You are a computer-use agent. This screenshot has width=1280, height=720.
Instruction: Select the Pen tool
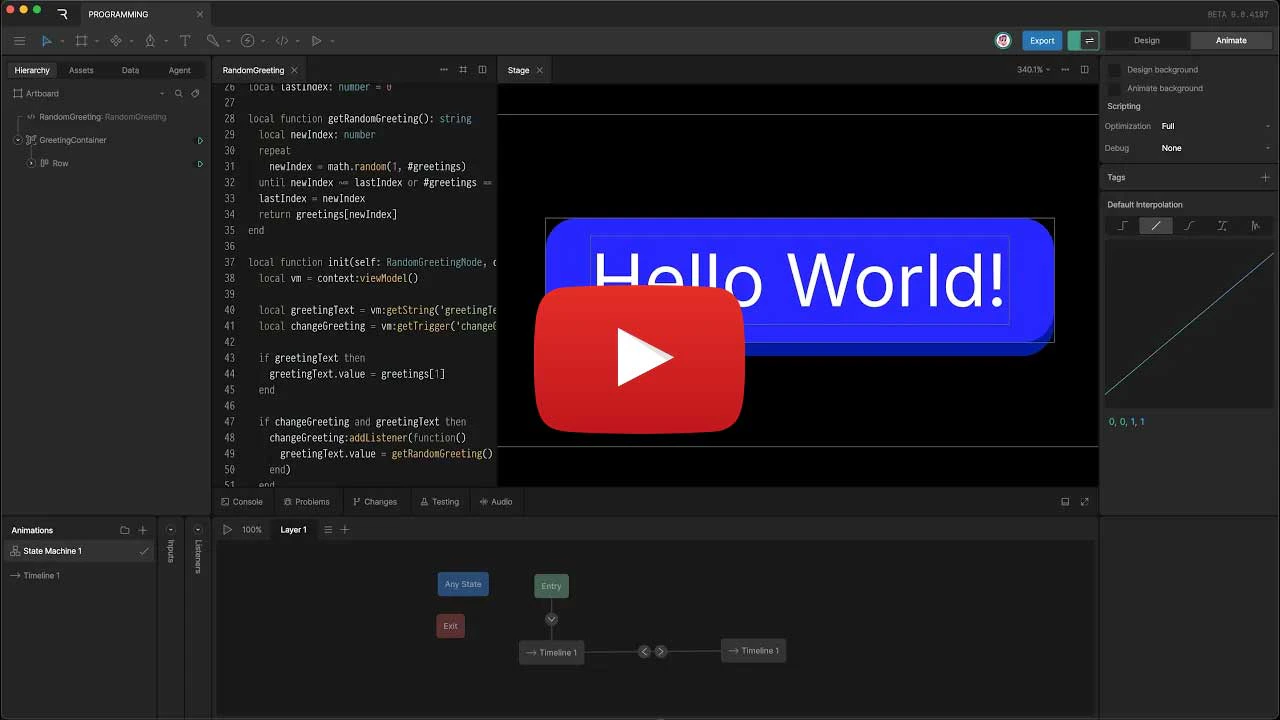[150, 41]
